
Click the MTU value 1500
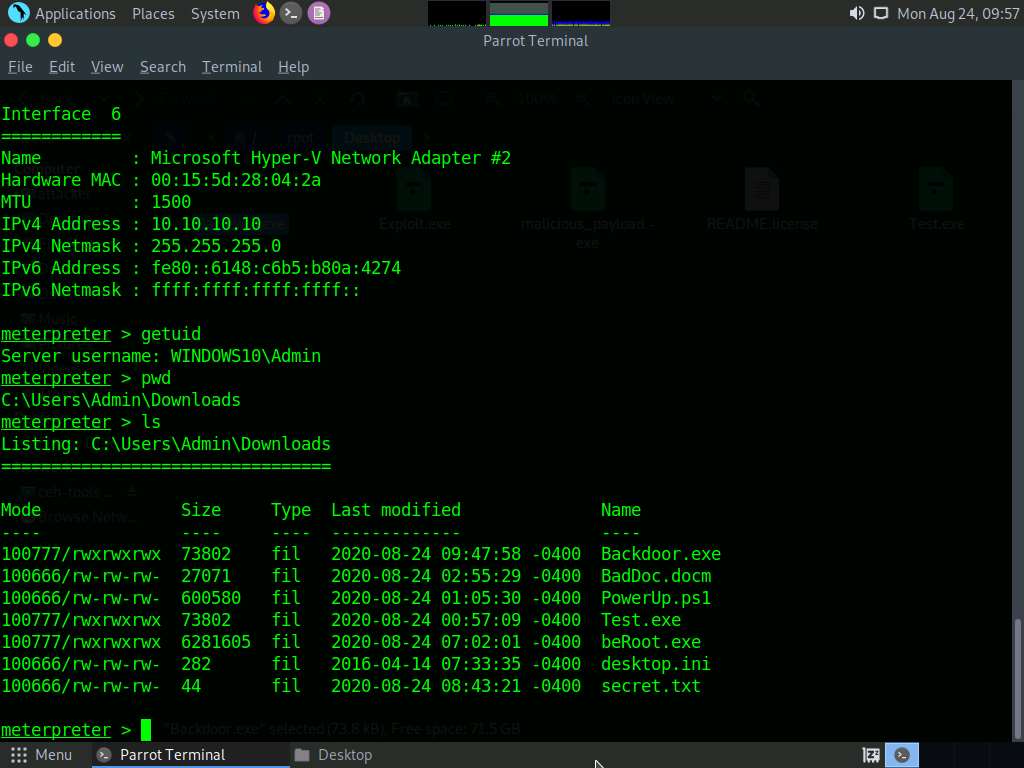pyautogui.click(x=170, y=202)
